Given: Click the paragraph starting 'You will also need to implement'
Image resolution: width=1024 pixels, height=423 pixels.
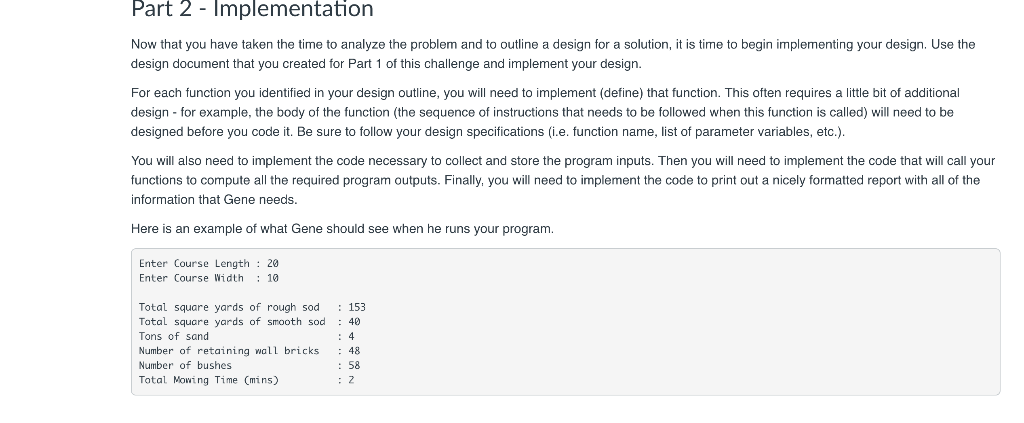Looking at the screenshot, I should point(563,180).
